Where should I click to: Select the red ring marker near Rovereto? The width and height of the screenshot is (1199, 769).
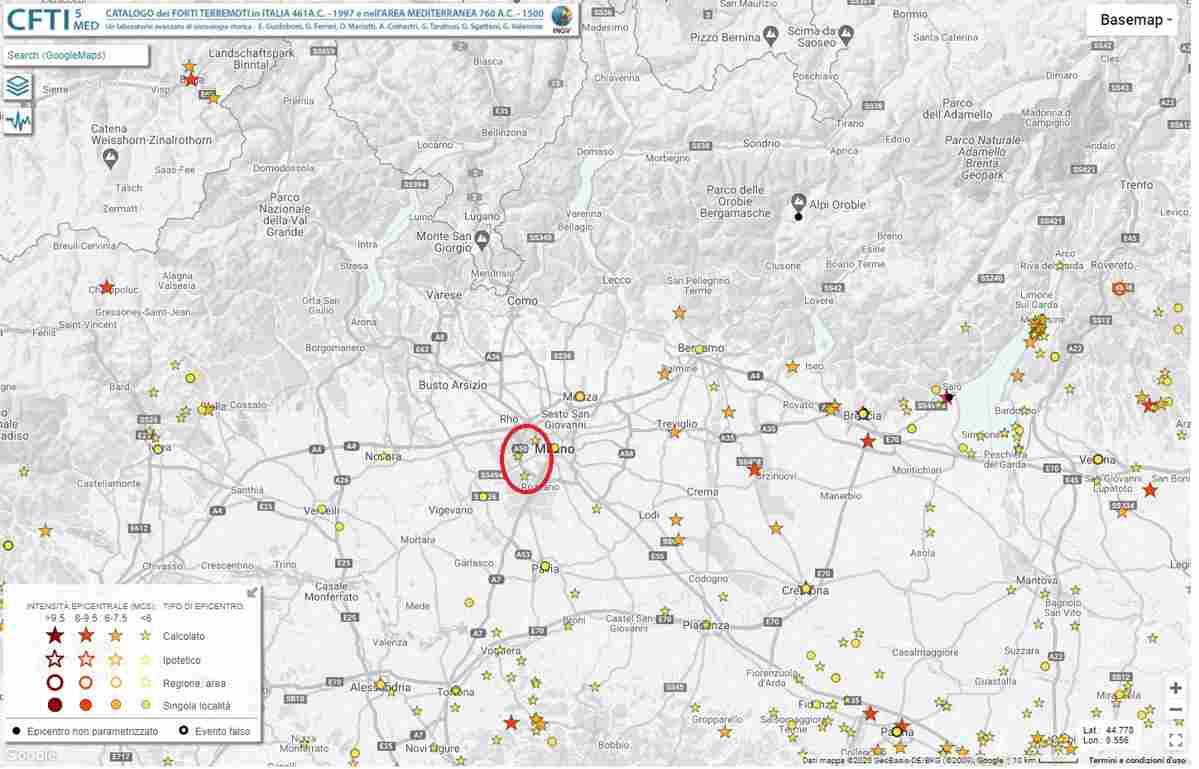click(1120, 288)
